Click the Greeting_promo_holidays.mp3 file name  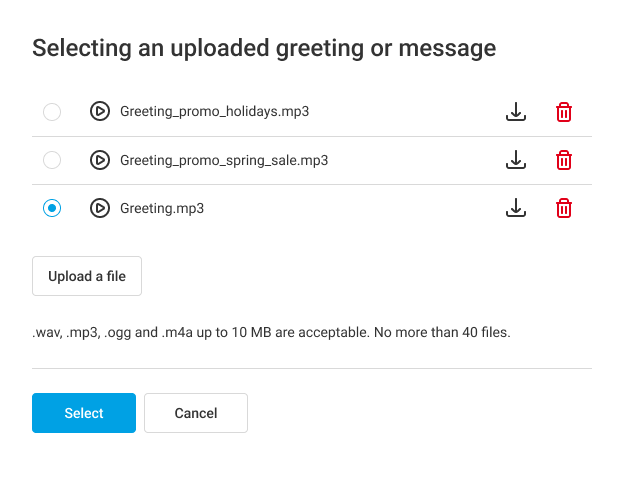tap(214, 112)
